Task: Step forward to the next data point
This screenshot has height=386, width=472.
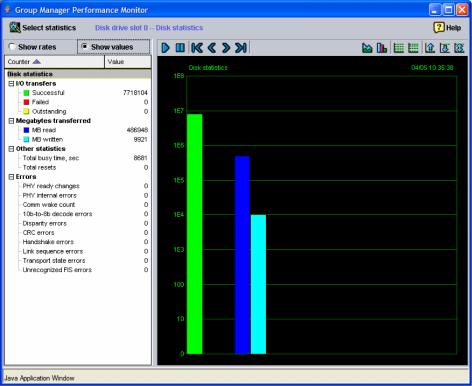Action: (x=226, y=48)
